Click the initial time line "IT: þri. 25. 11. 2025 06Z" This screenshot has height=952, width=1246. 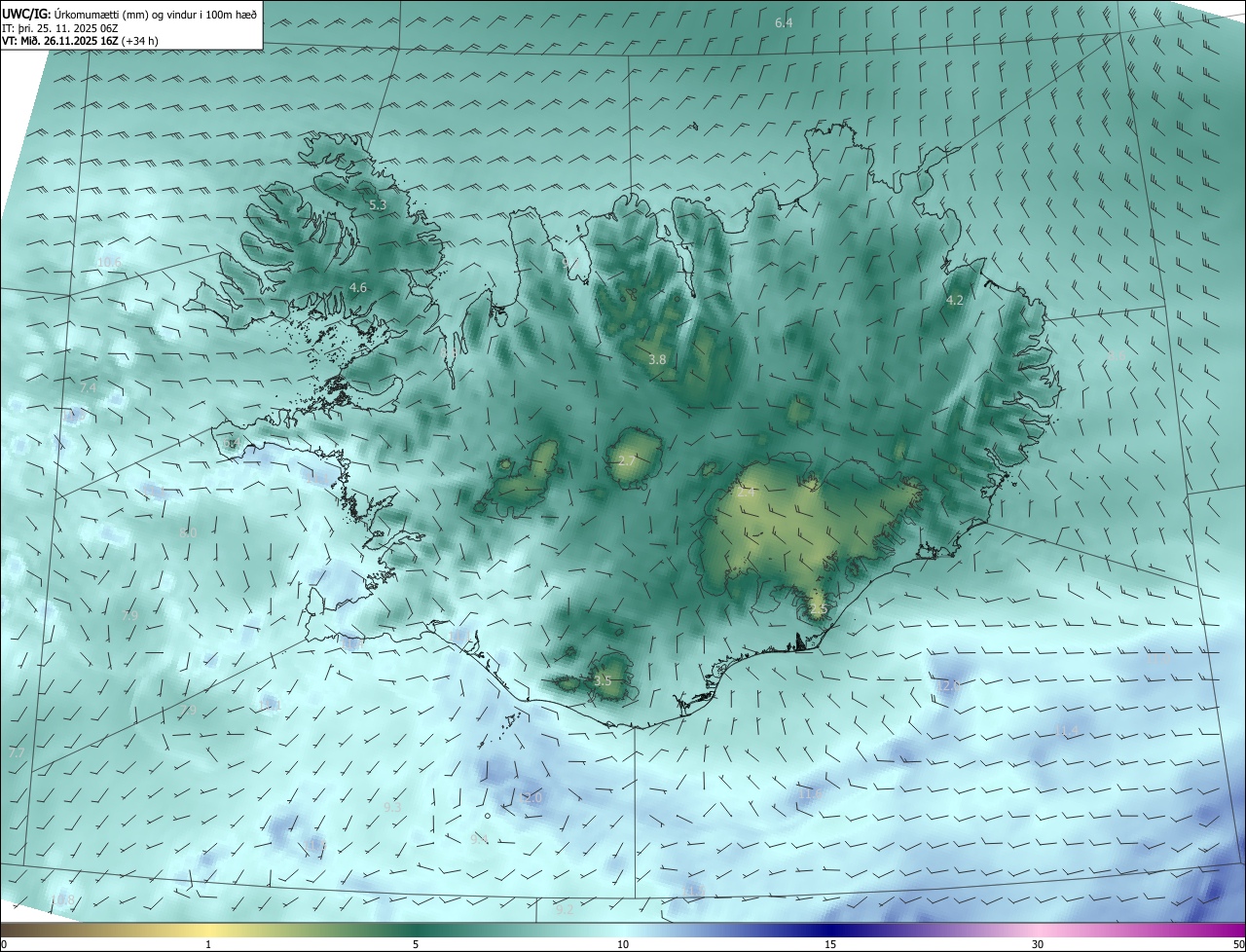[x=59, y=28]
